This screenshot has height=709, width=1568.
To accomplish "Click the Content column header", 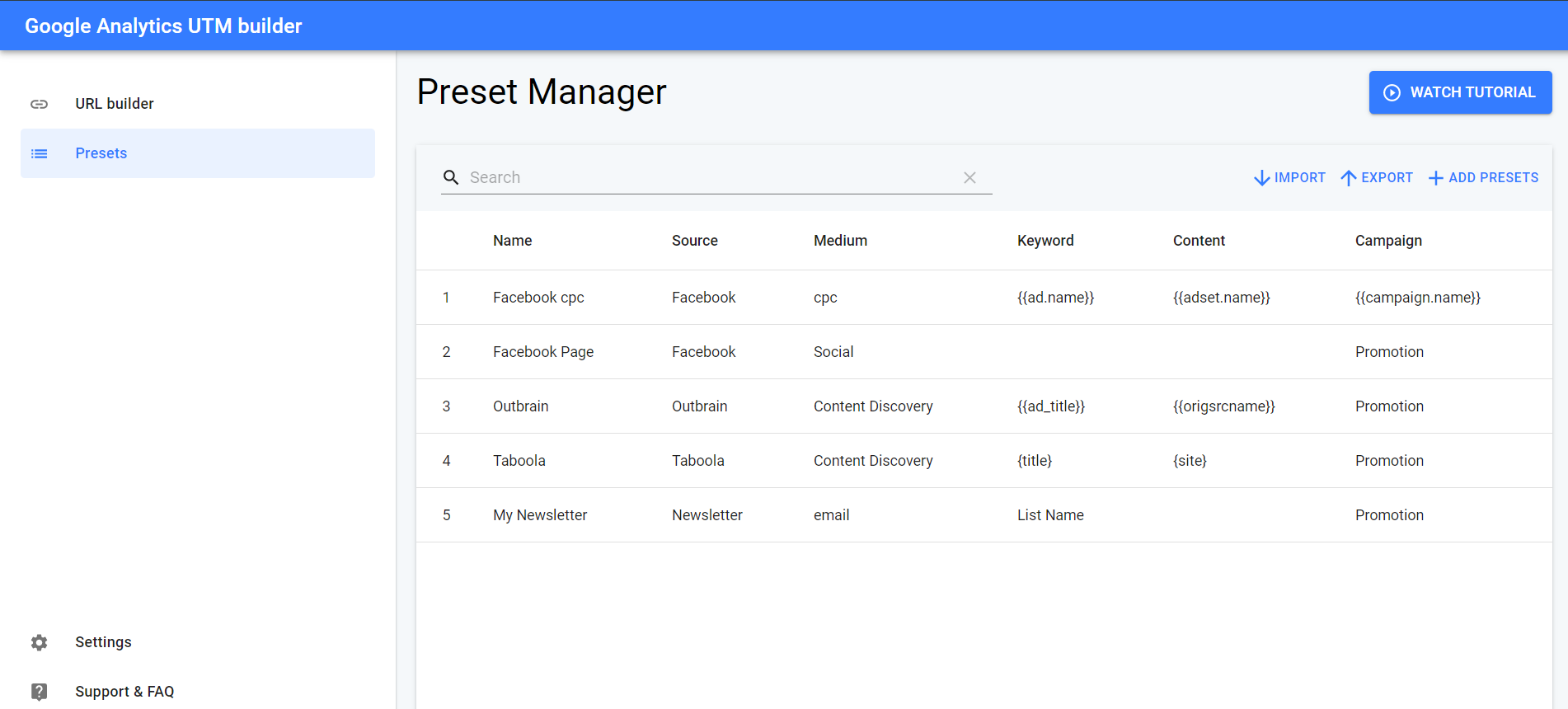I will [x=1199, y=241].
